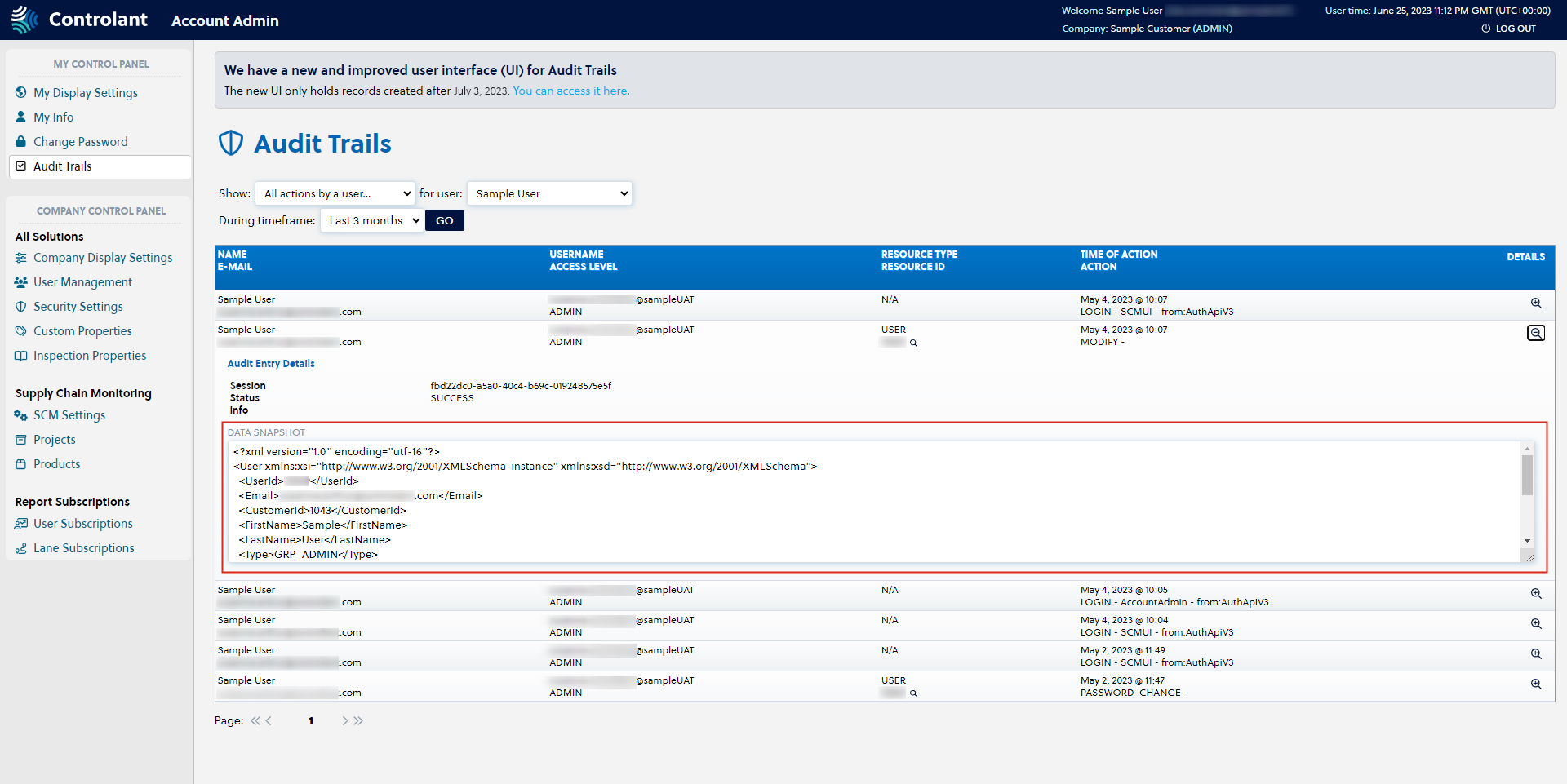
Task: Click the User Management people icon
Action: click(x=21, y=282)
